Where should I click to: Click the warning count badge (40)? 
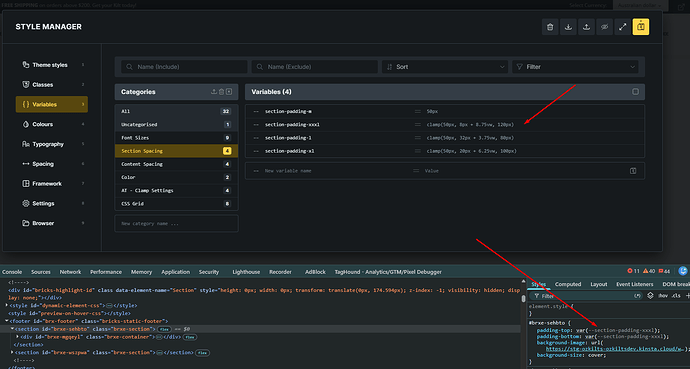click(x=649, y=271)
